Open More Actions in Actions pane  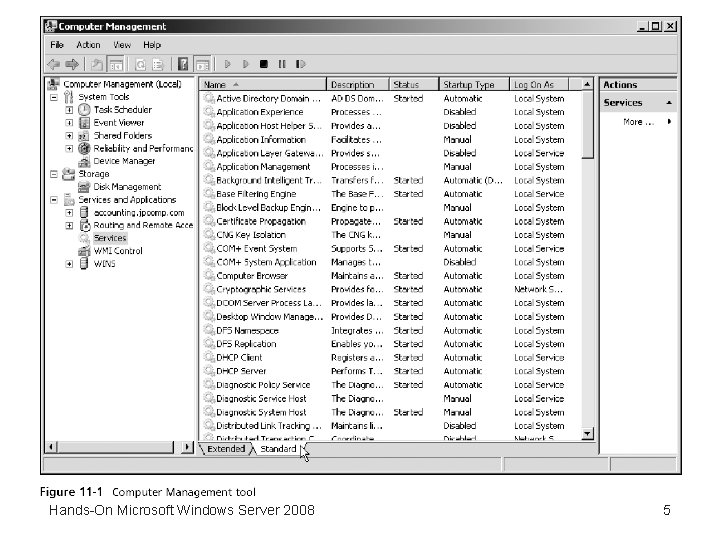[638, 122]
